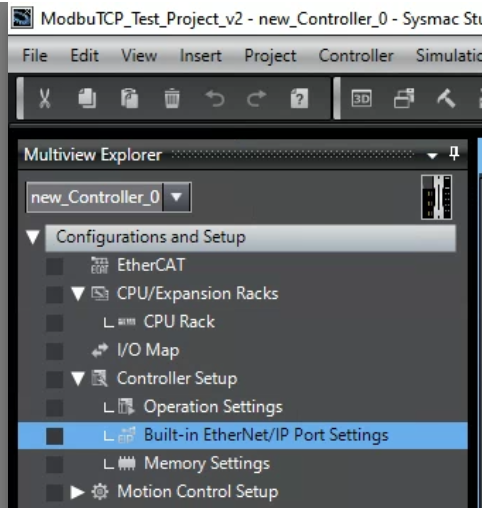Open the Project menu
This screenshot has height=508, width=482.
(x=270, y=56)
